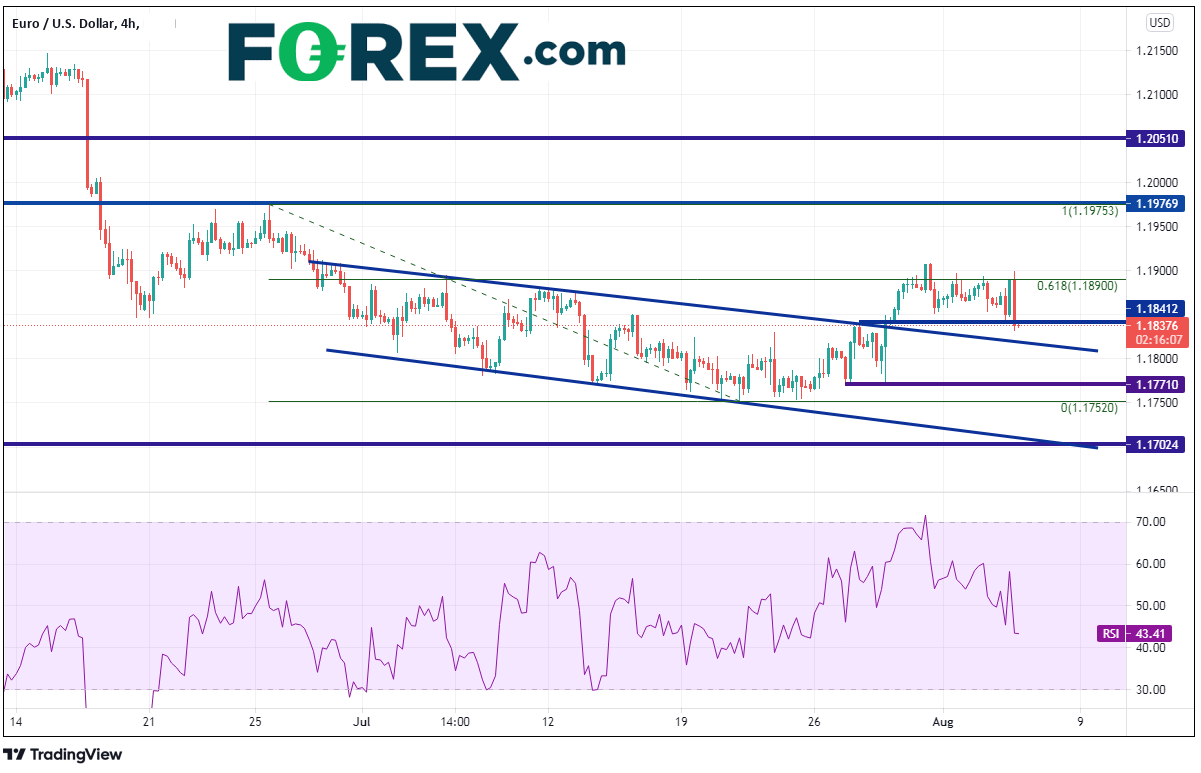The width and height of the screenshot is (1201, 773).
Task: Click the TradingView logo in bottom corner
Action: click(64, 754)
